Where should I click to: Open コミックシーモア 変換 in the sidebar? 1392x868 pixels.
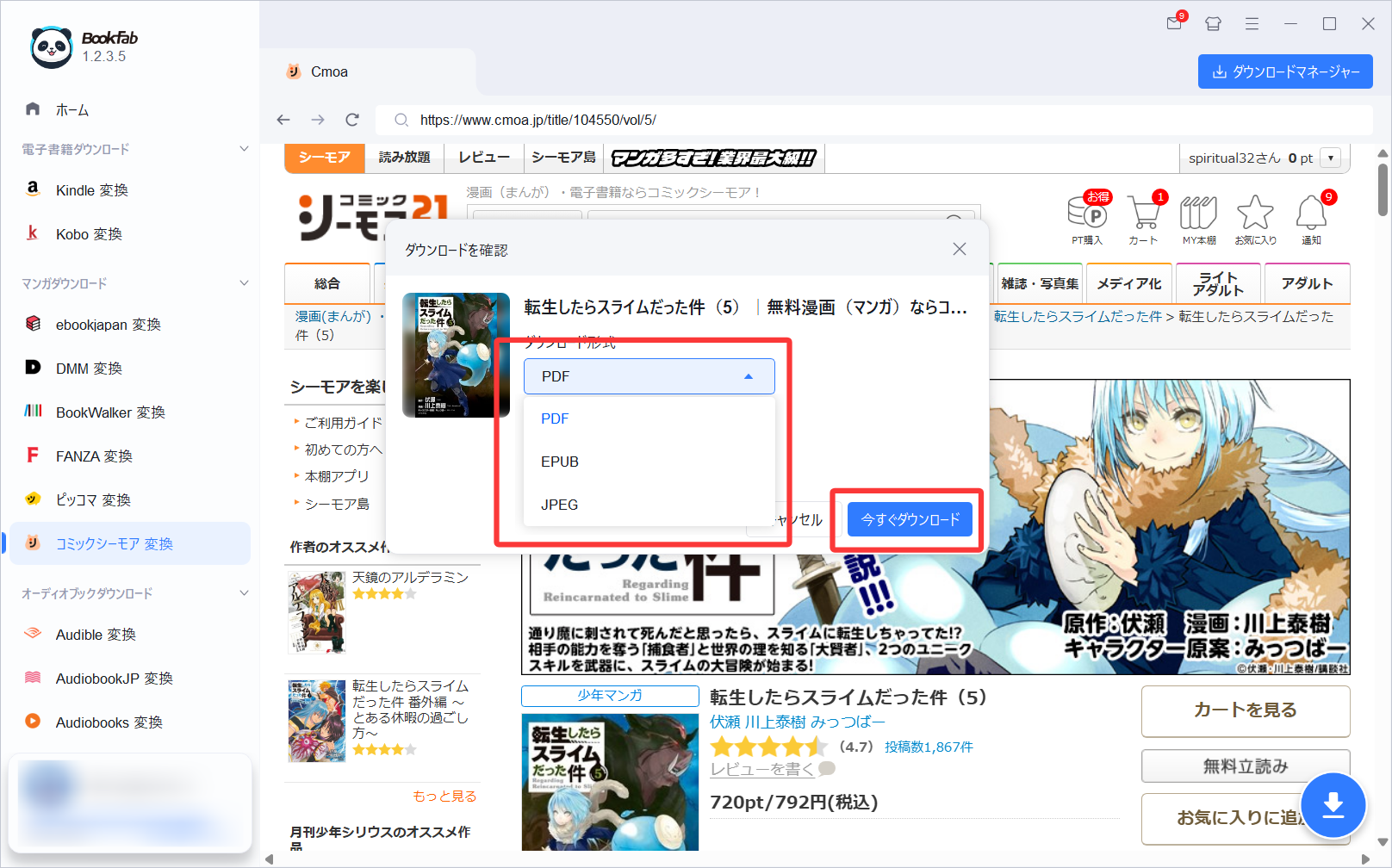click(129, 543)
